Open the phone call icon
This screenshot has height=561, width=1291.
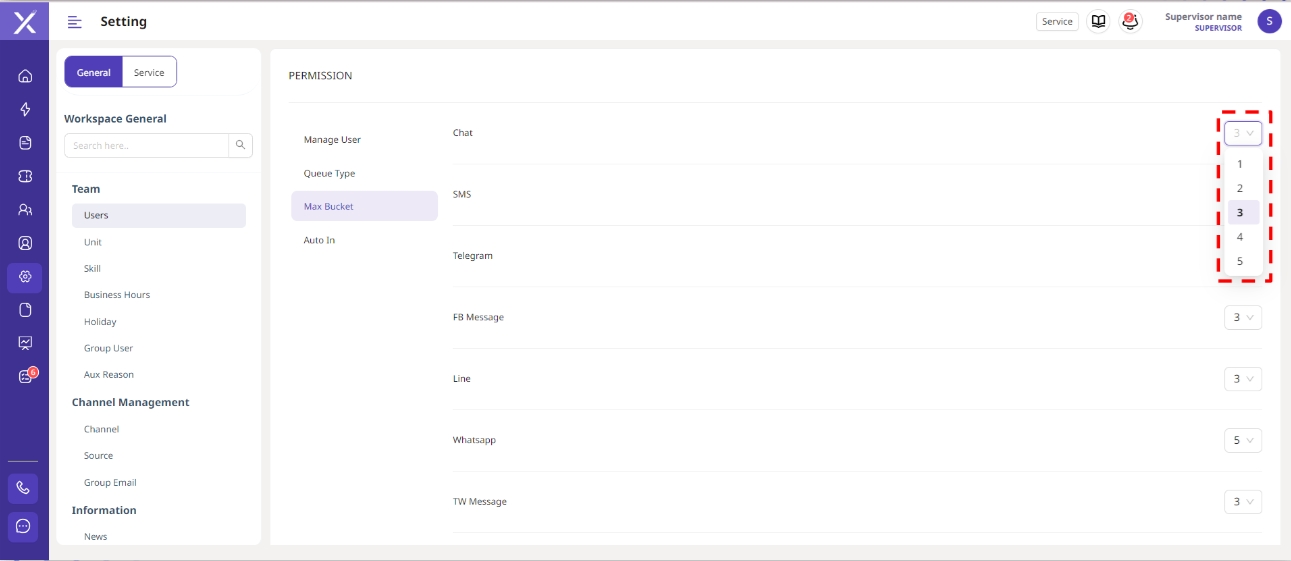24,488
